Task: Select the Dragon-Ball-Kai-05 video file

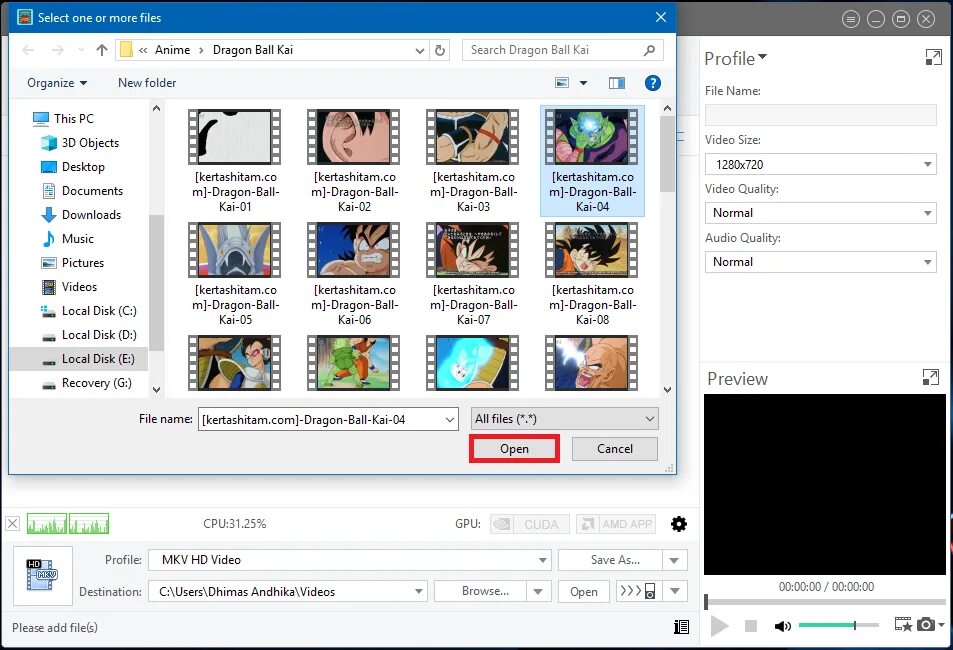Action: tap(235, 274)
